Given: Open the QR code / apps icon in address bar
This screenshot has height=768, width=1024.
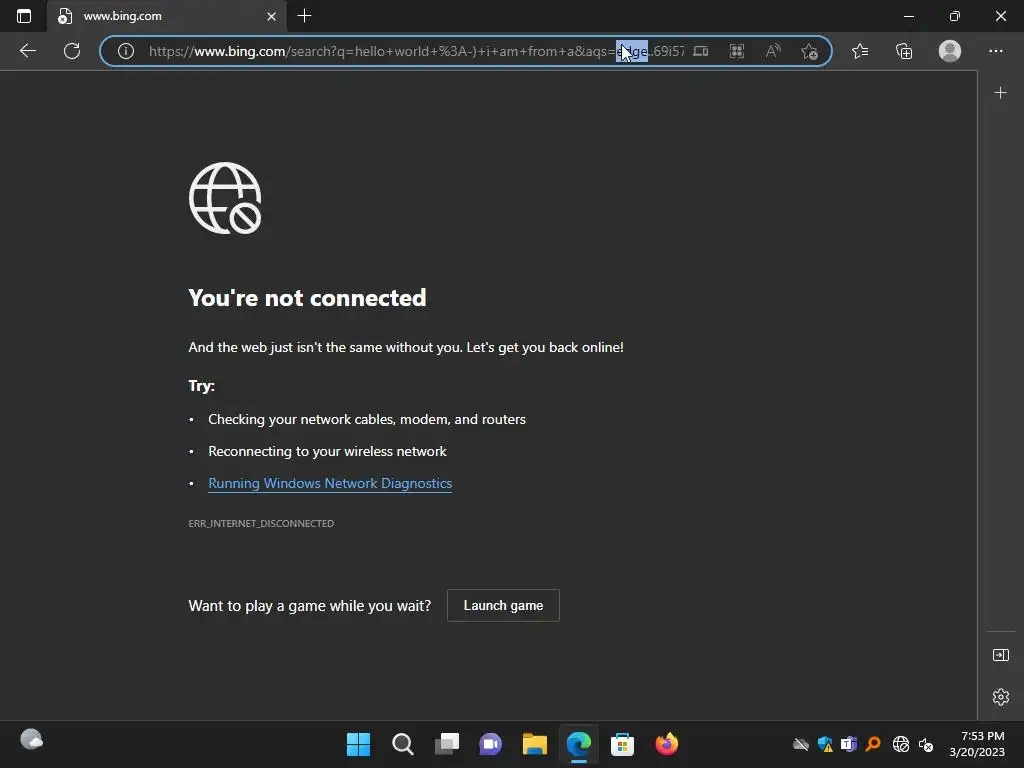Looking at the screenshot, I should (x=737, y=51).
